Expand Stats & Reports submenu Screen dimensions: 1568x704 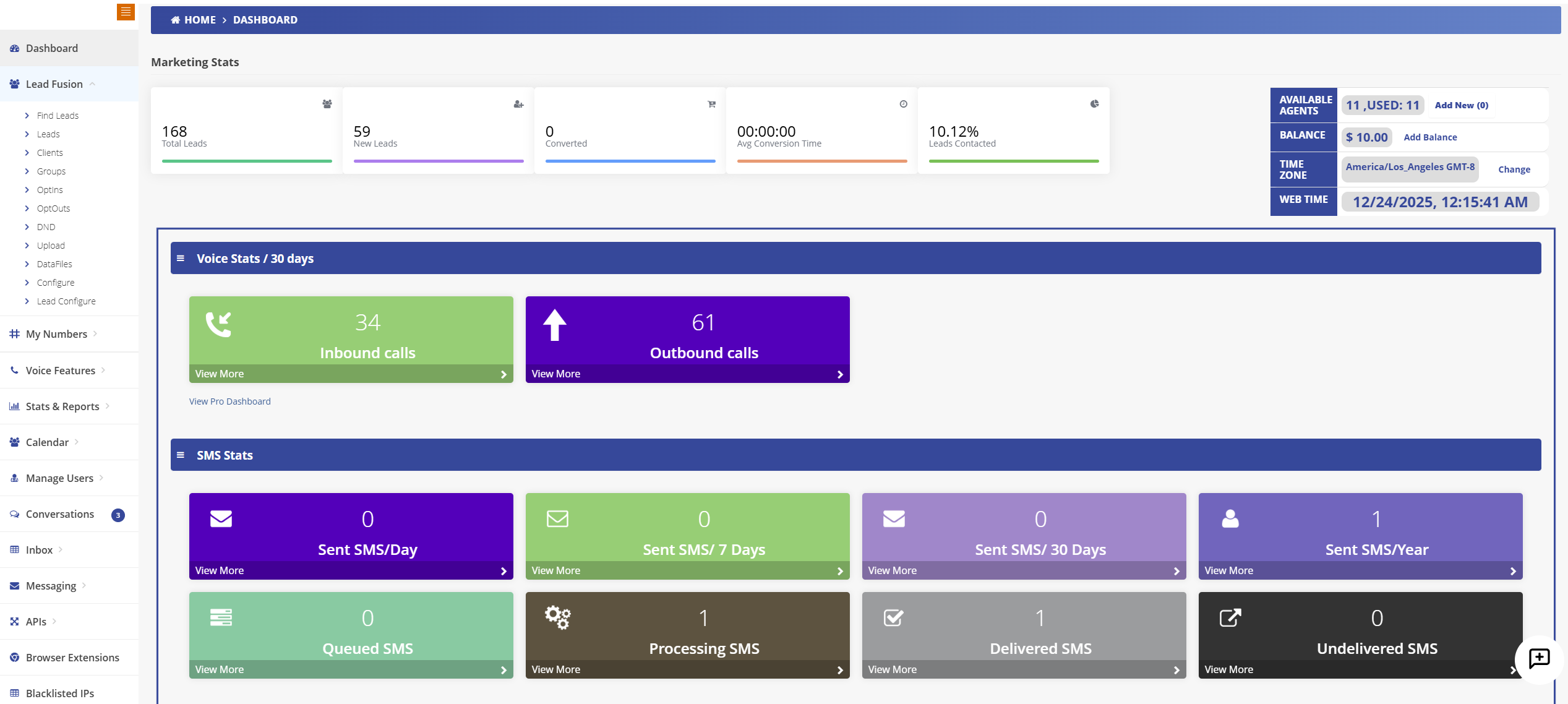tap(62, 406)
